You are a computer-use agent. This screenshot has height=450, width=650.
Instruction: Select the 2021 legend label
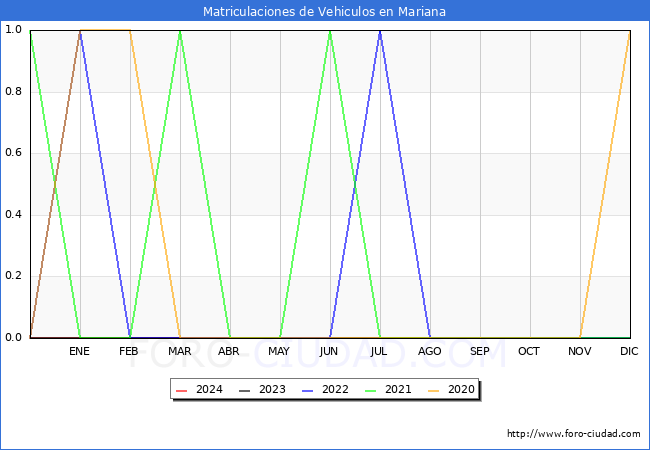[398, 390]
